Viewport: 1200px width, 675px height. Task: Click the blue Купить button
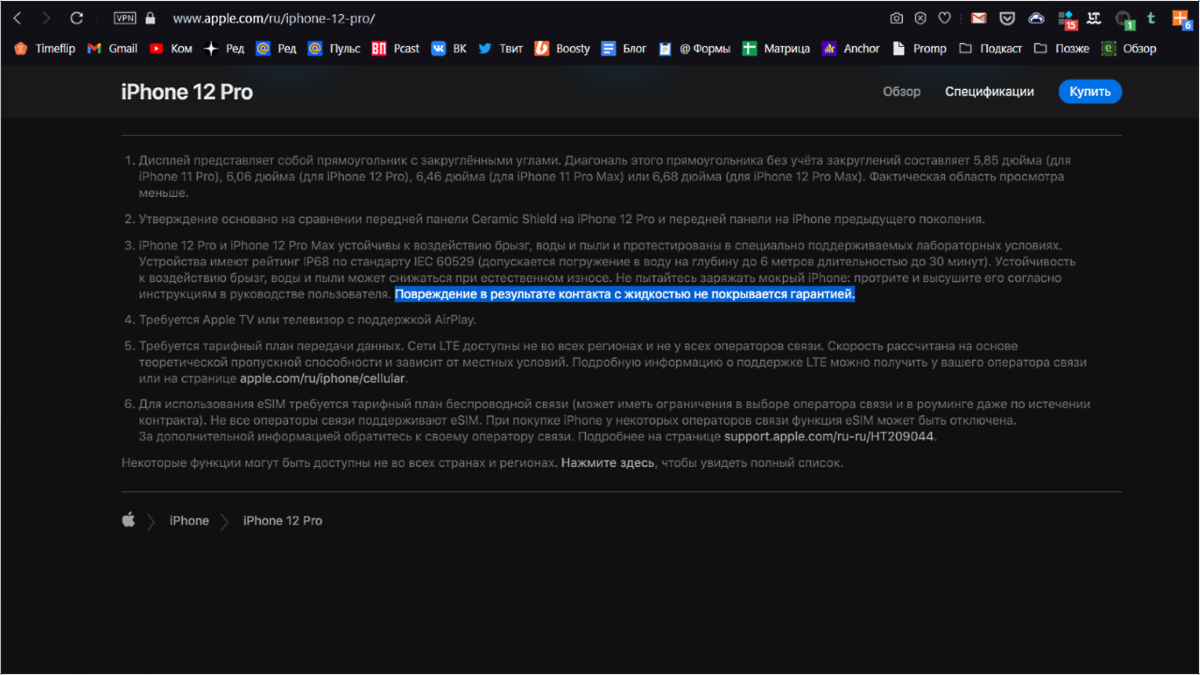(1090, 92)
